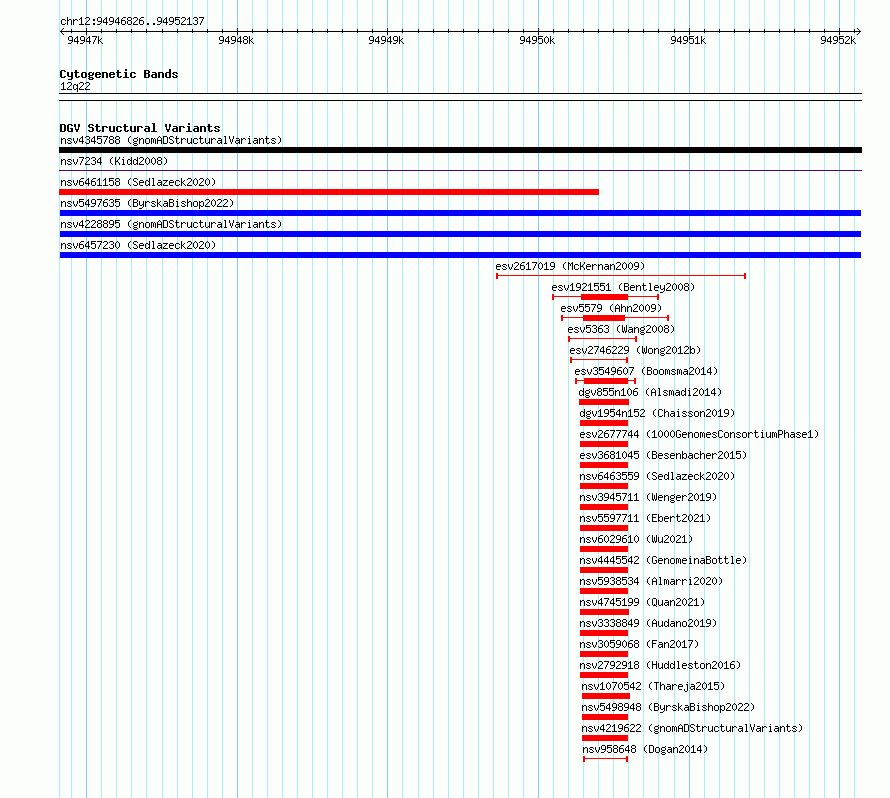Select the red nsv2792918 bar
Screen dimensions: 890x798
(x=604, y=675)
